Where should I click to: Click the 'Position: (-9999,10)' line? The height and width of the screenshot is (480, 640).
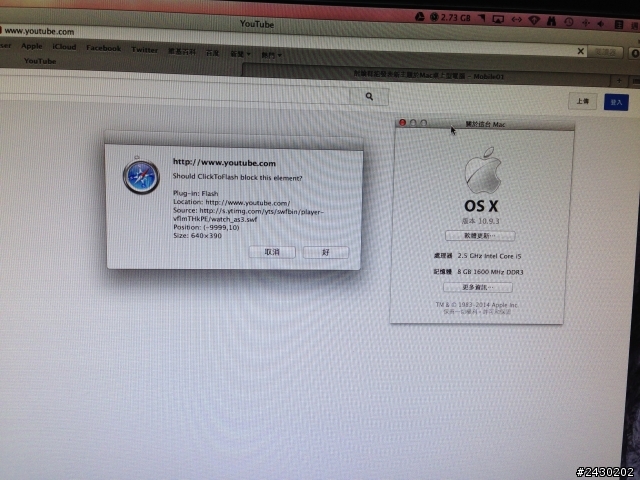coord(206,227)
